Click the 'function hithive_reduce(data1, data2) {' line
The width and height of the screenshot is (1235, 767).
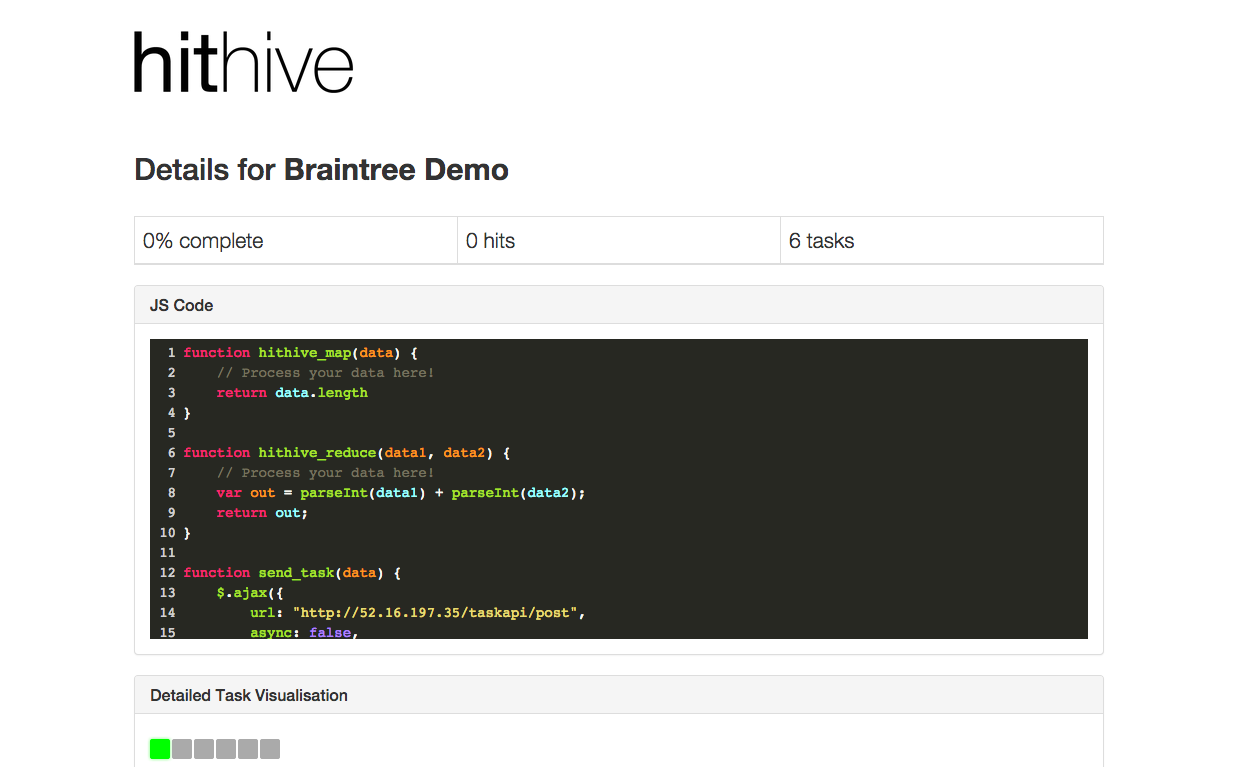pyautogui.click(x=346, y=453)
